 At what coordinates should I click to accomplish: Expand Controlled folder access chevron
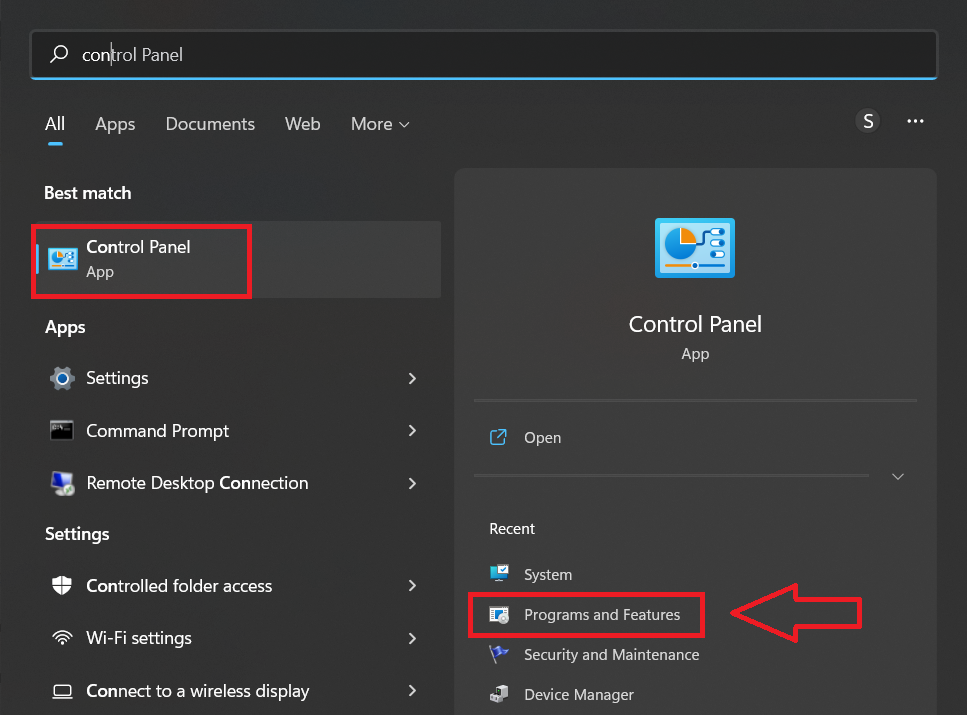pos(413,585)
